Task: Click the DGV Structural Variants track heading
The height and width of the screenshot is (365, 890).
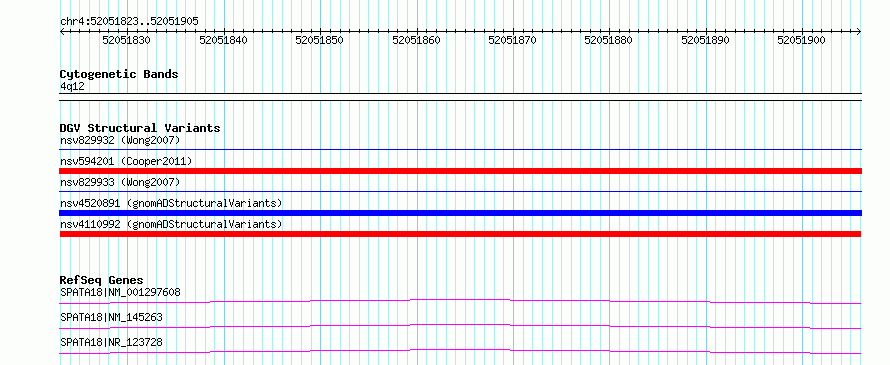Action: point(140,128)
